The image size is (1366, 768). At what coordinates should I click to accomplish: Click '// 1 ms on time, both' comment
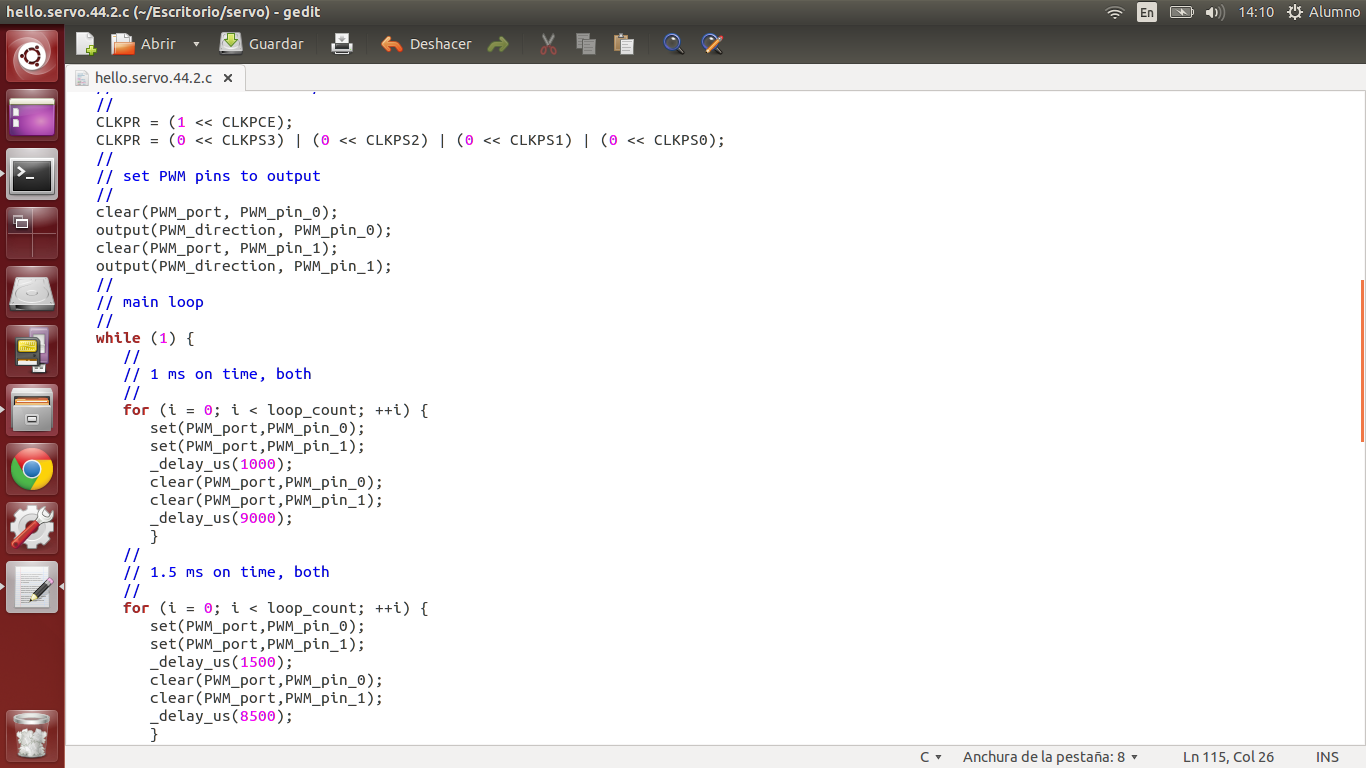[x=217, y=374]
